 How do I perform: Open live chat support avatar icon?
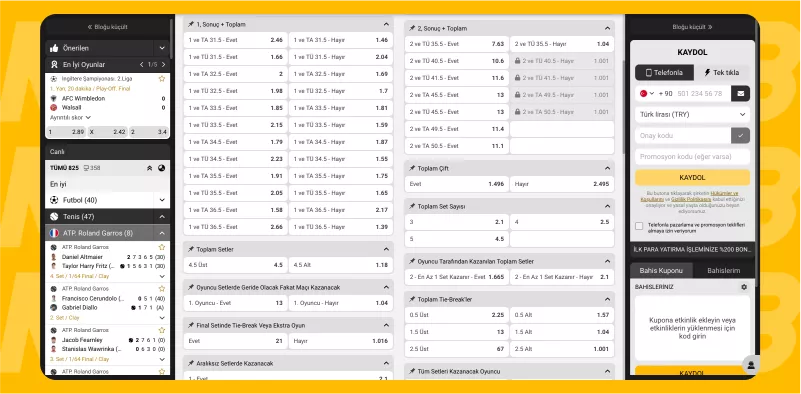(x=751, y=365)
